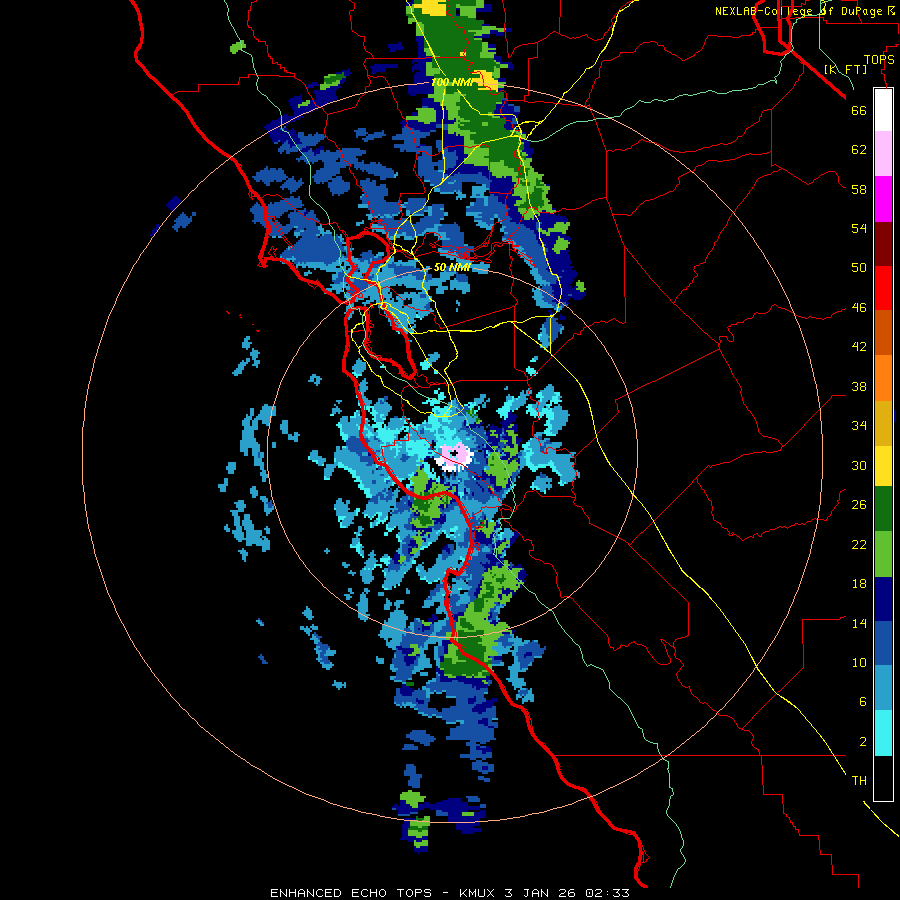Click the '3 JAN 26' date text
The image size is (900, 900).
(x=541, y=893)
